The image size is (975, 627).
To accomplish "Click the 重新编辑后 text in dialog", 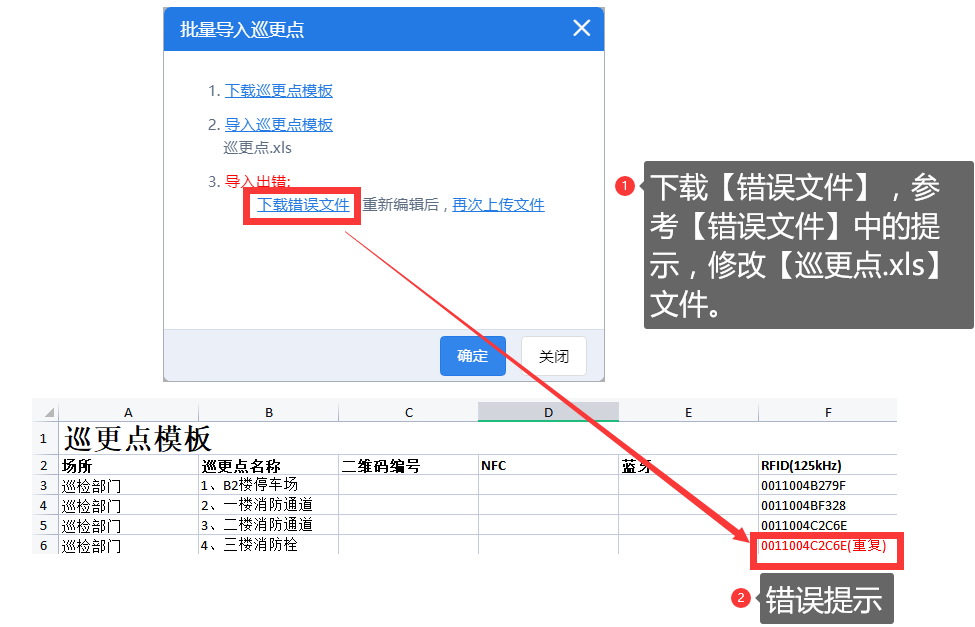I will pos(401,205).
